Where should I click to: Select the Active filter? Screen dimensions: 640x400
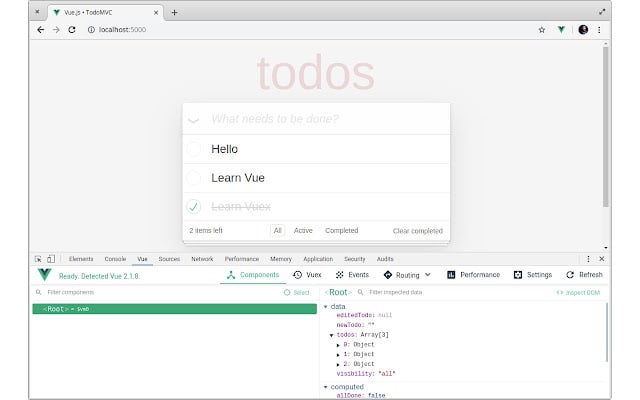point(303,231)
